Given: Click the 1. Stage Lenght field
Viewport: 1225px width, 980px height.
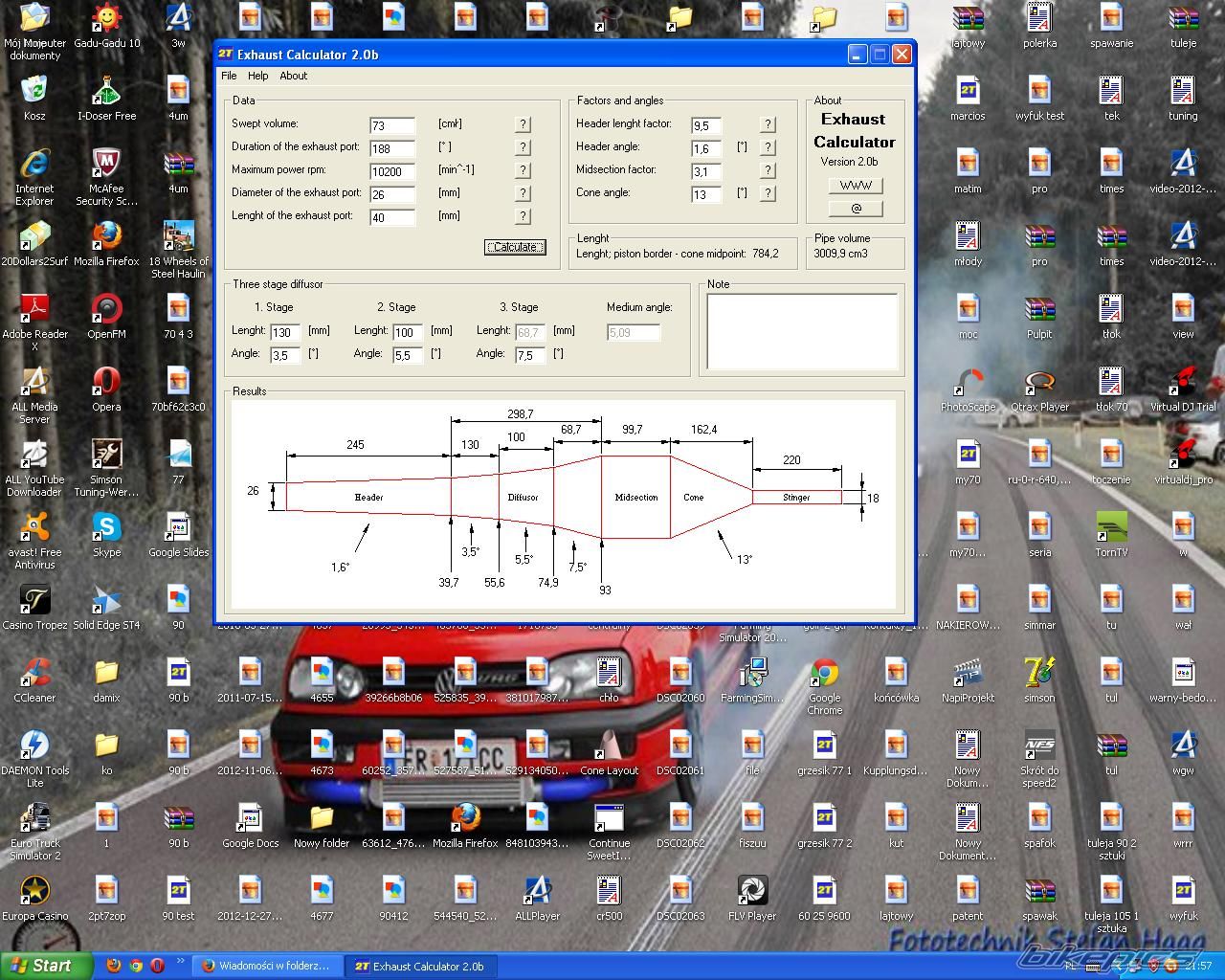Looking at the screenshot, I should pyautogui.click(x=285, y=332).
